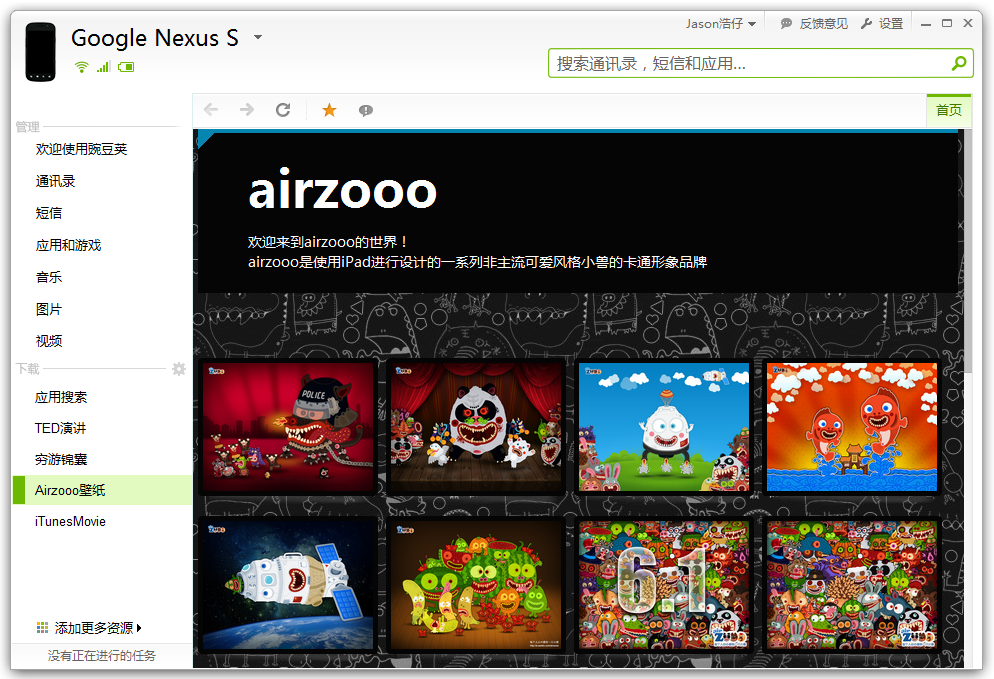Click the browser back arrow icon
The image size is (994, 679).
(211, 110)
